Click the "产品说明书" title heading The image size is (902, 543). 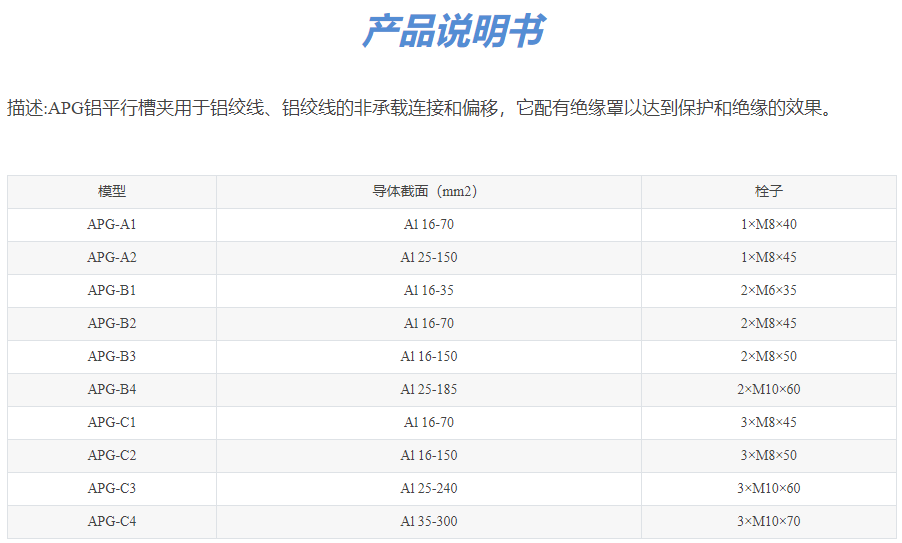click(x=451, y=31)
